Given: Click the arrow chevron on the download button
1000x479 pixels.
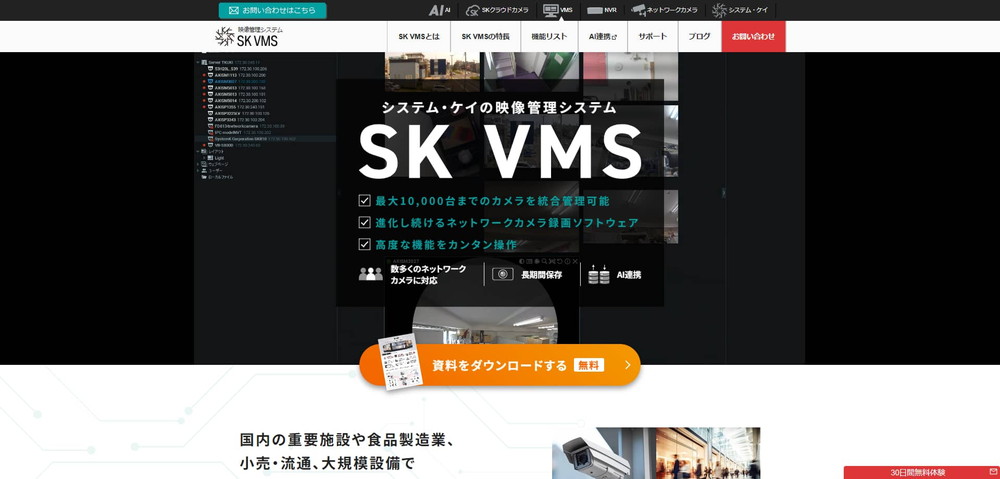Looking at the screenshot, I should click(628, 365).
